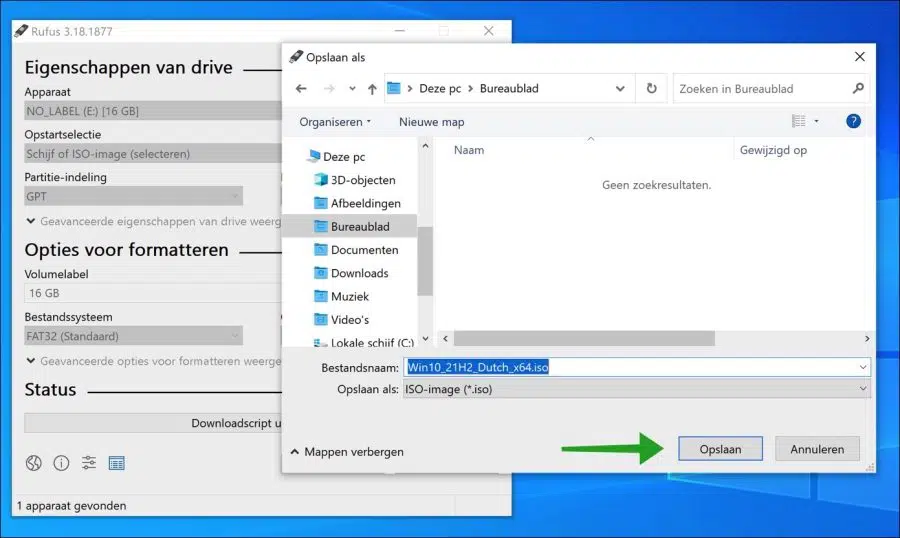
Task: Click the search magnifier icon
Action: pyautogui.click(x=858, y=88)
